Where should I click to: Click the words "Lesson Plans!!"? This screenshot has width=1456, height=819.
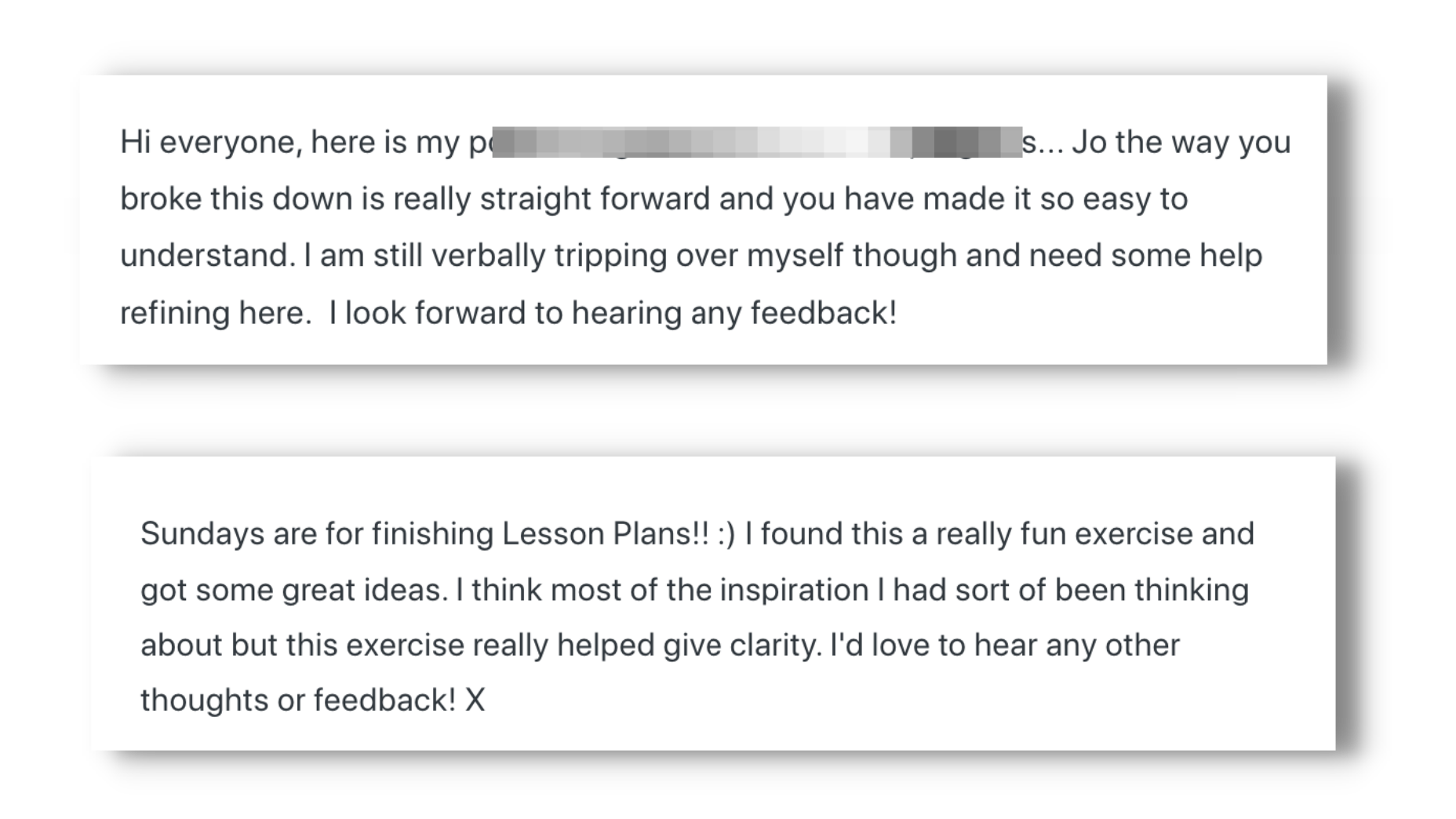606,533
